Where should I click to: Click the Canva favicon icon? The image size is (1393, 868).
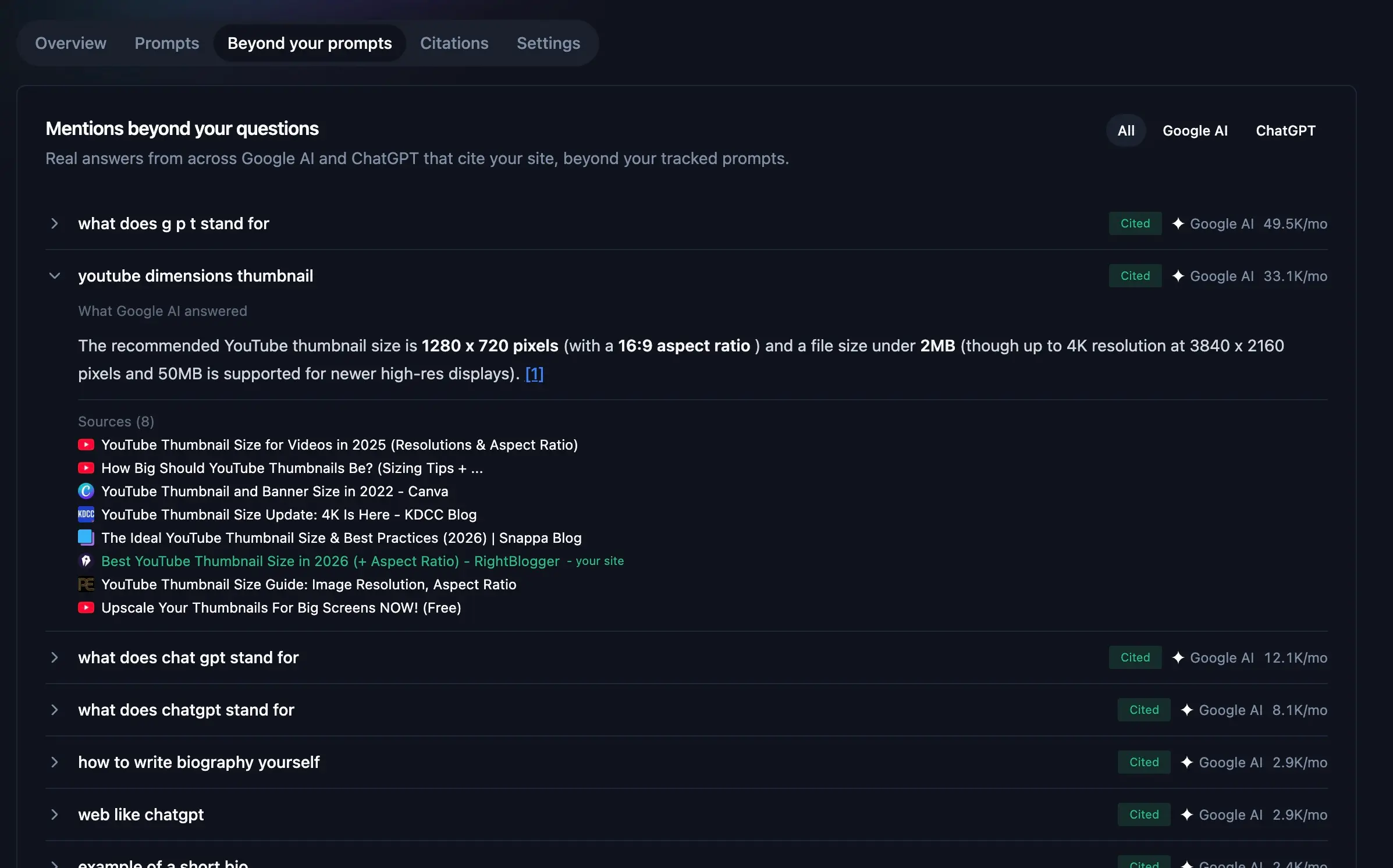[86, 491]
